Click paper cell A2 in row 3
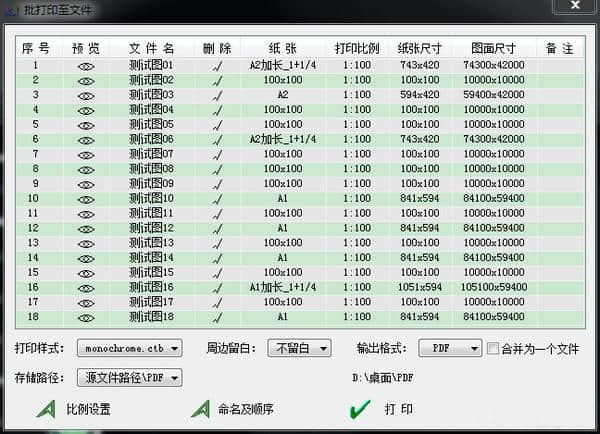Screen dimensions: 600x434 click(283, 95)
